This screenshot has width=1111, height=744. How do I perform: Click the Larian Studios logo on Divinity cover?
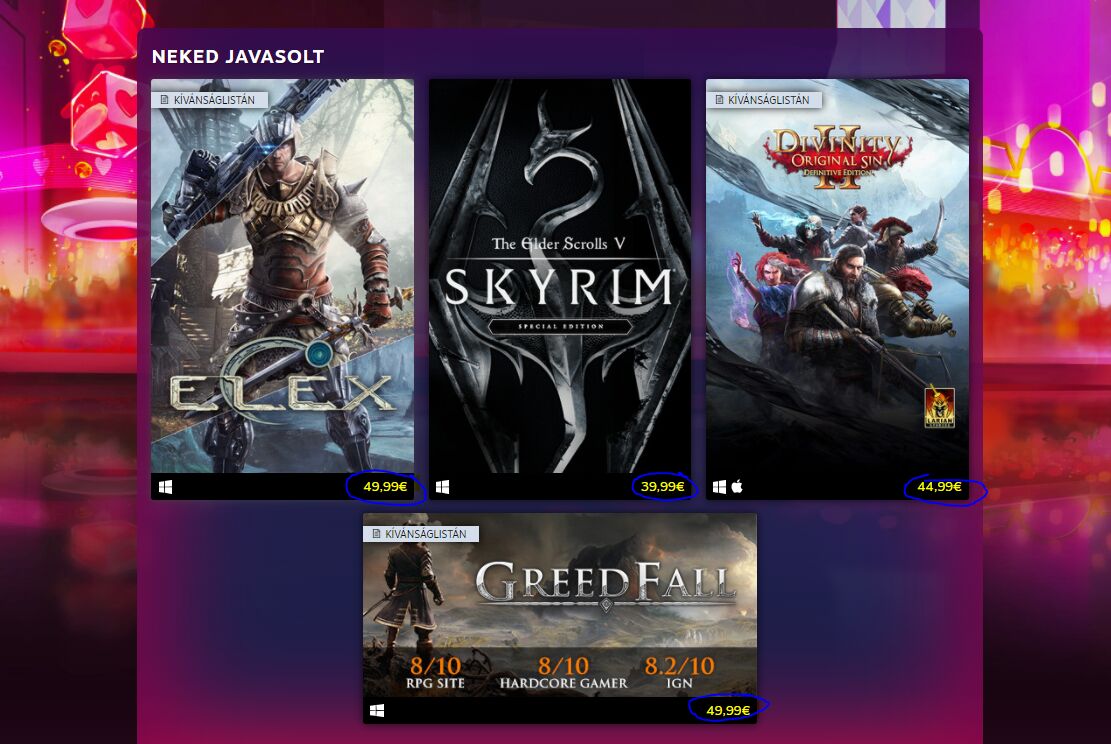click(x=940, y=407)
